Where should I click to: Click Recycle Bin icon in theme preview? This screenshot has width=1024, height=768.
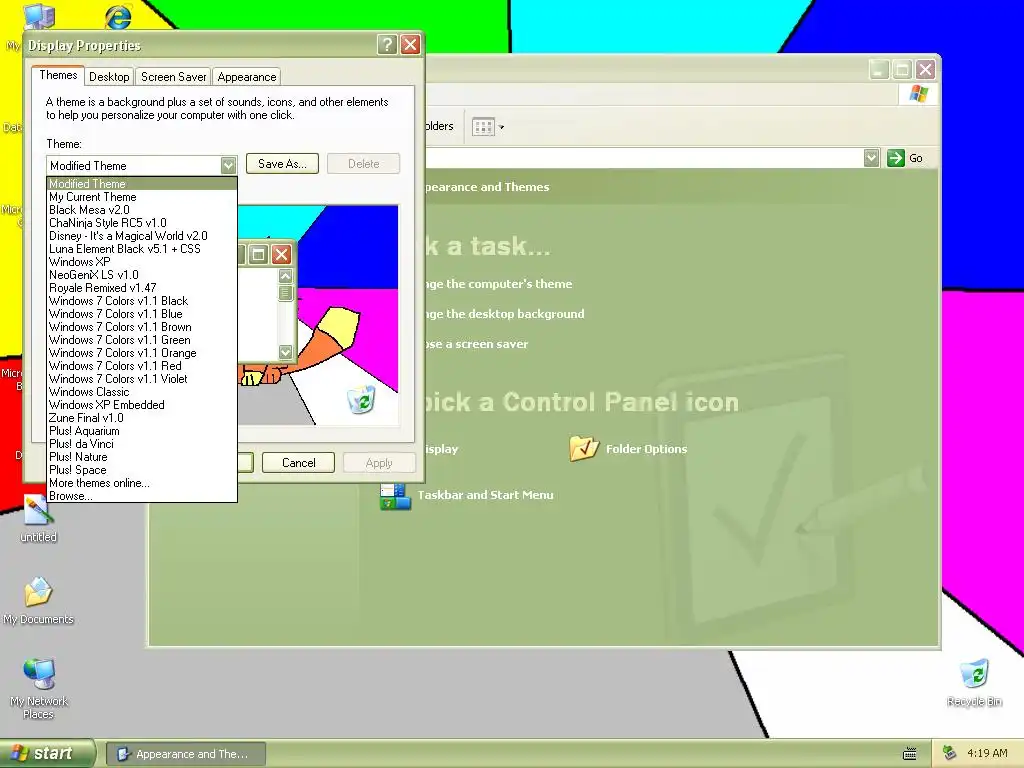pyautogui.click(x=361, y=399)
